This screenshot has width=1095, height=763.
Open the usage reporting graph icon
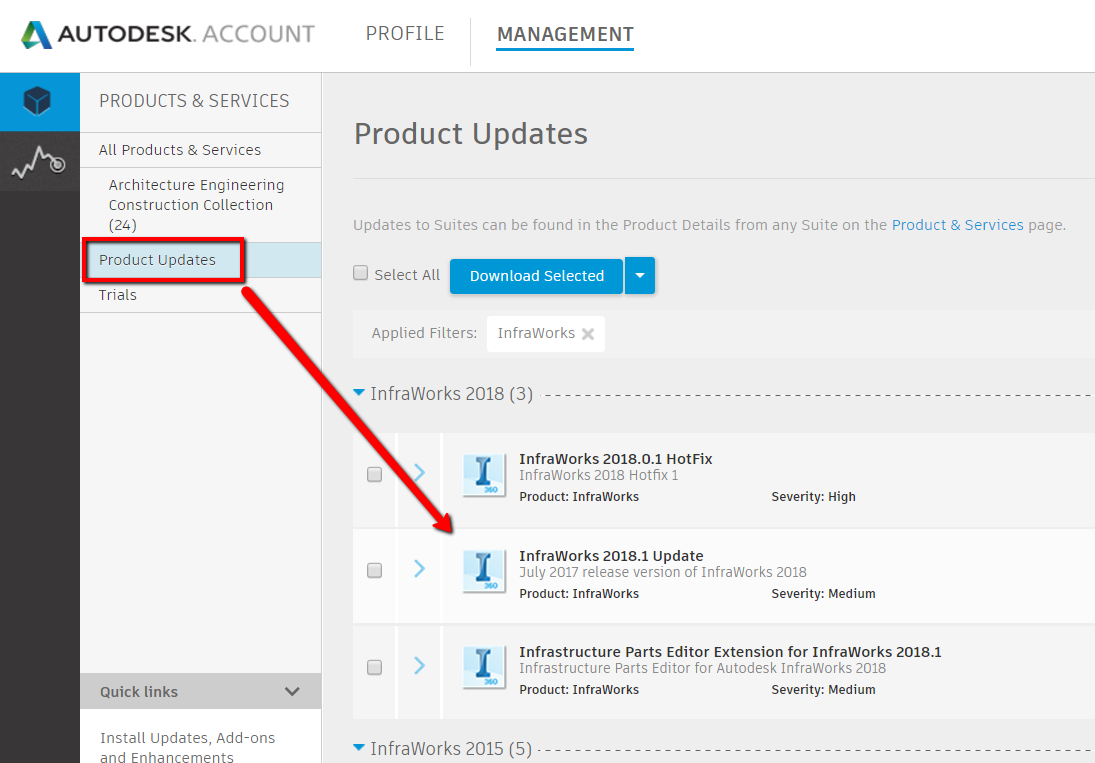[x=39, y=162]
